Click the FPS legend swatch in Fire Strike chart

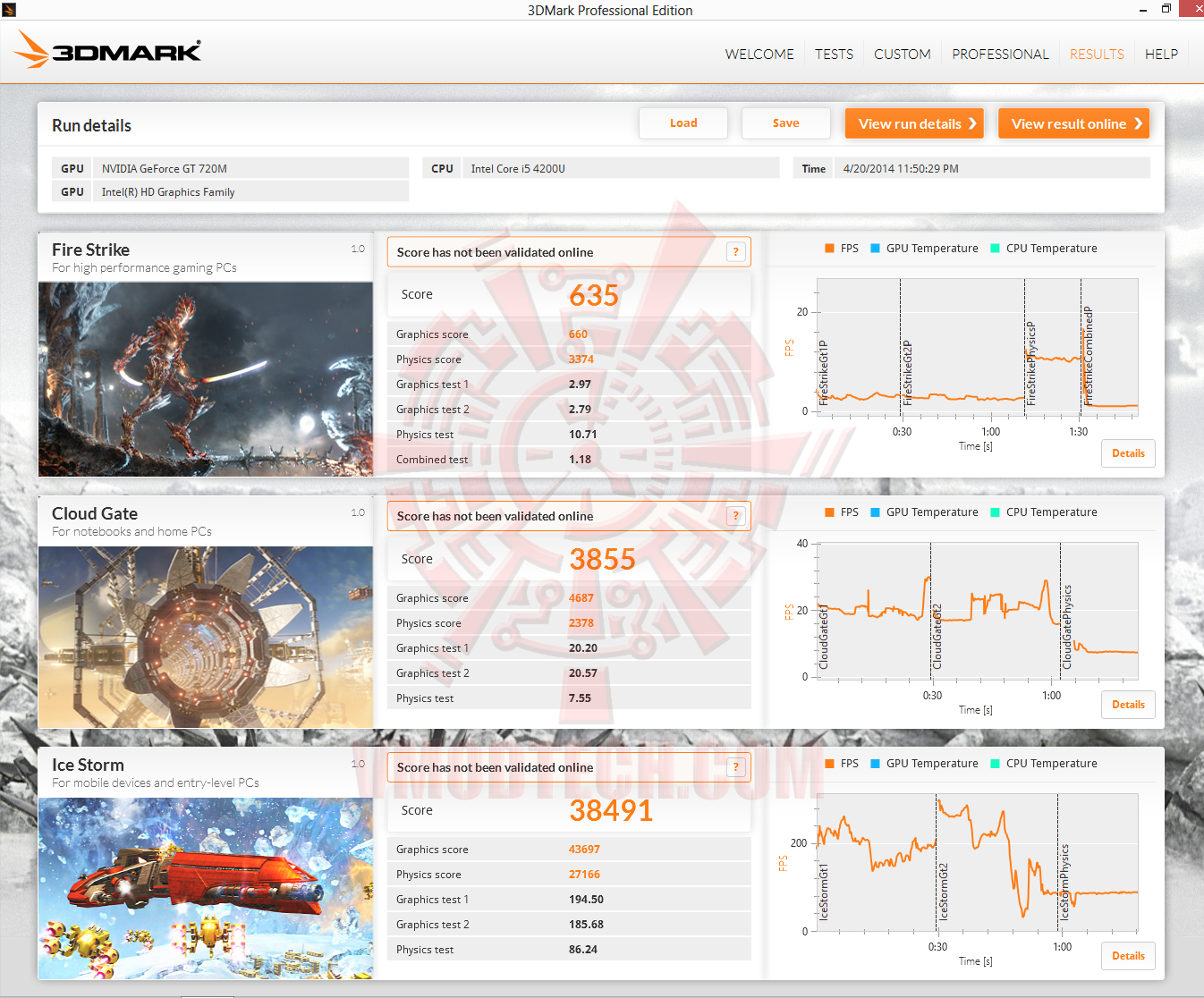(829, 249)
